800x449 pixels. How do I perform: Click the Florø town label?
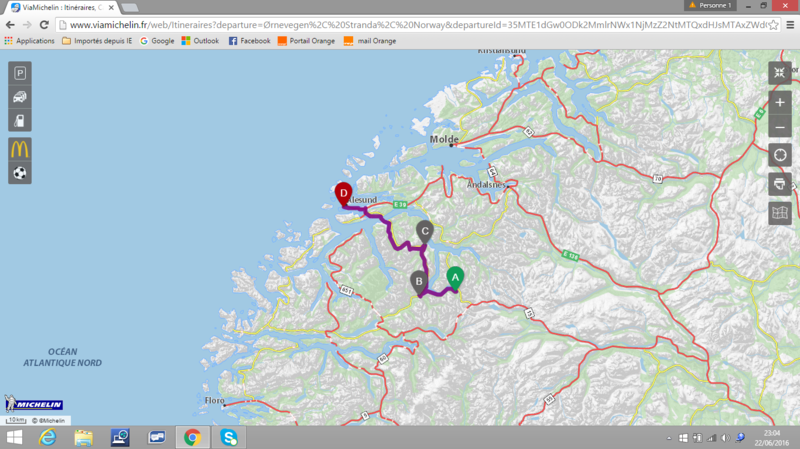[214, 400]
